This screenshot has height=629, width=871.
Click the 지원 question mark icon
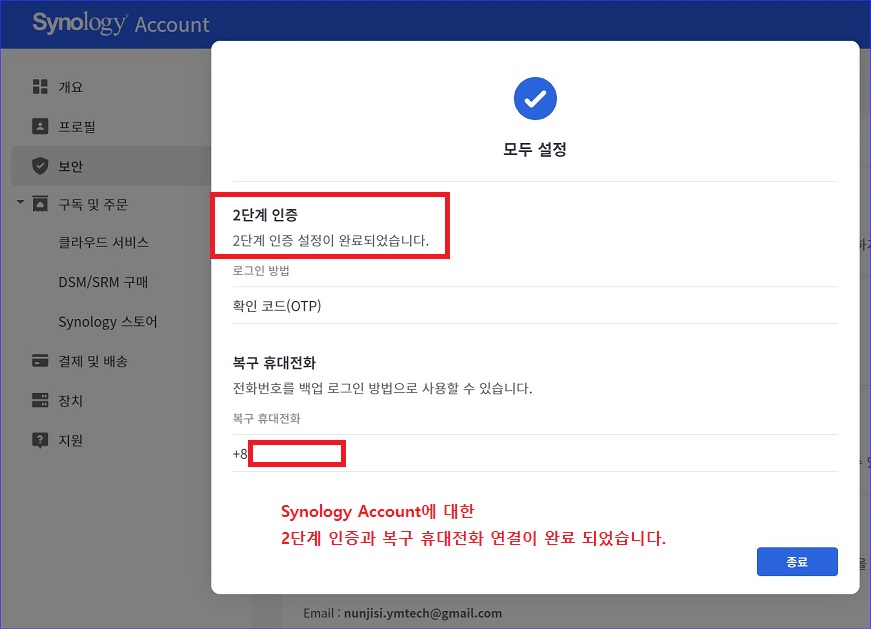(40, 441)
